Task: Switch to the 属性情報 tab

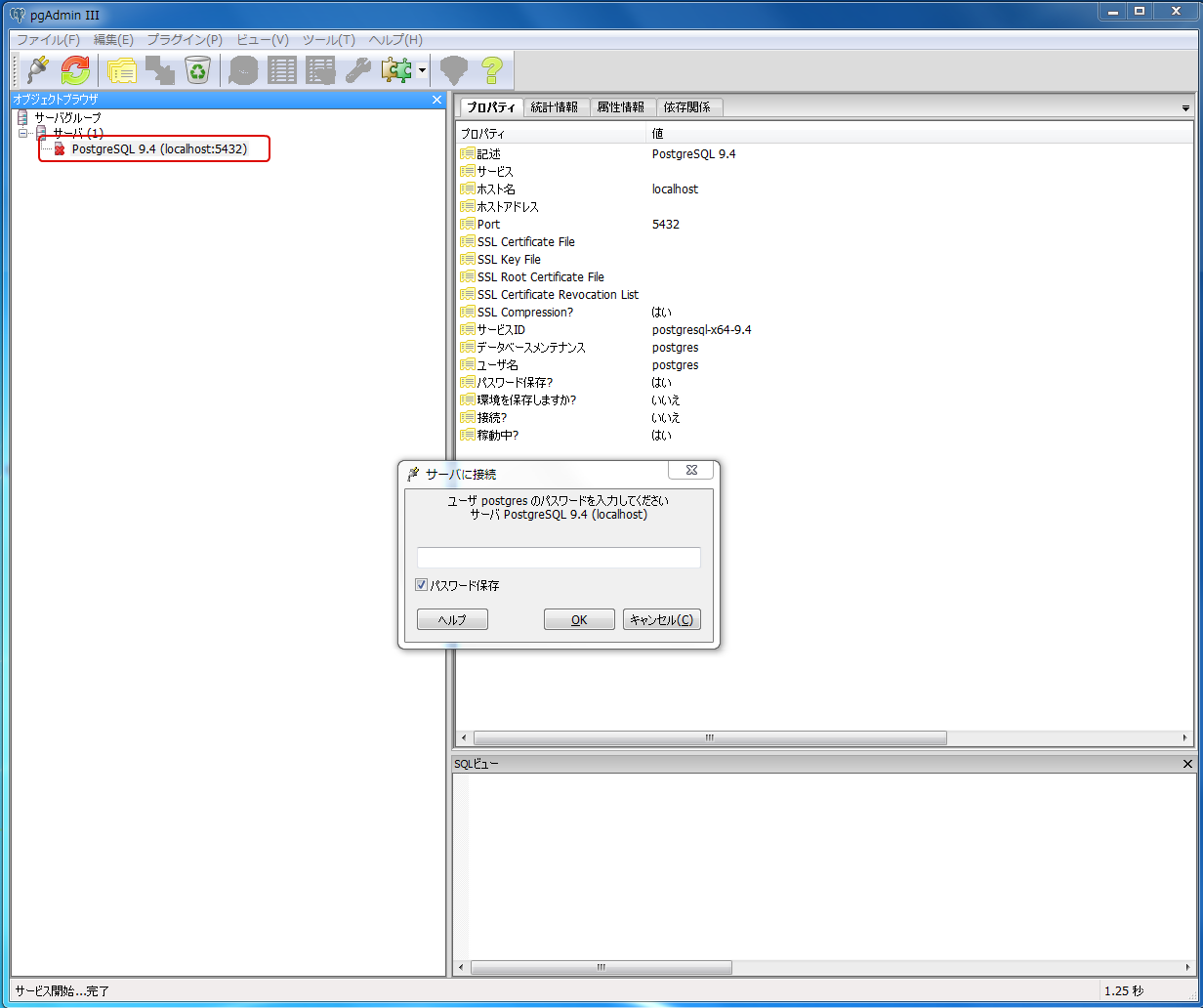Action: coord(621,107)
